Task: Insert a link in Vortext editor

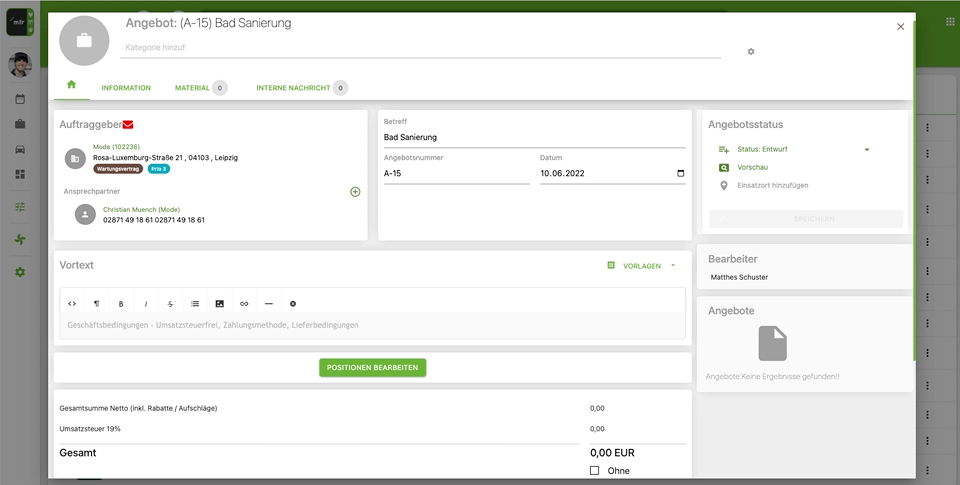Action: 244,304
